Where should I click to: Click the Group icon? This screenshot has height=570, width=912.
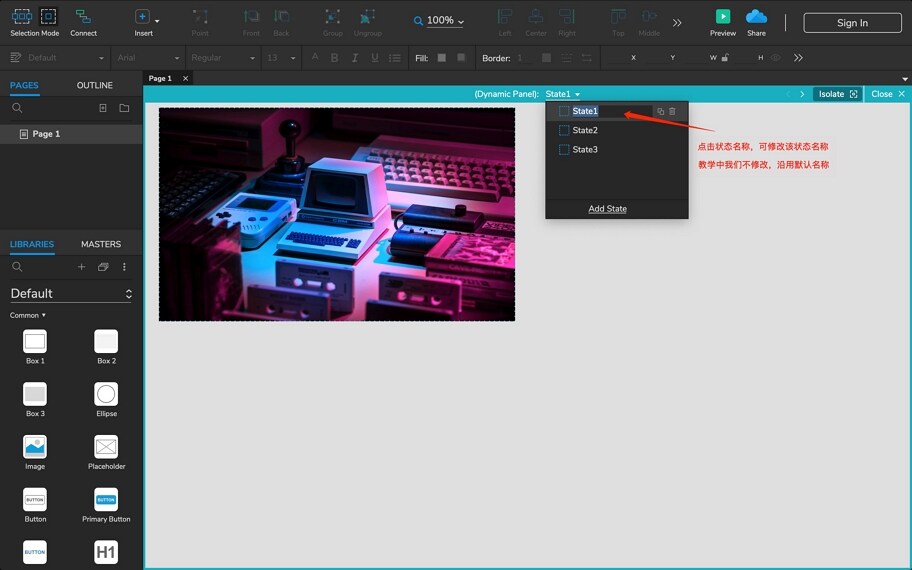(333, 16)
